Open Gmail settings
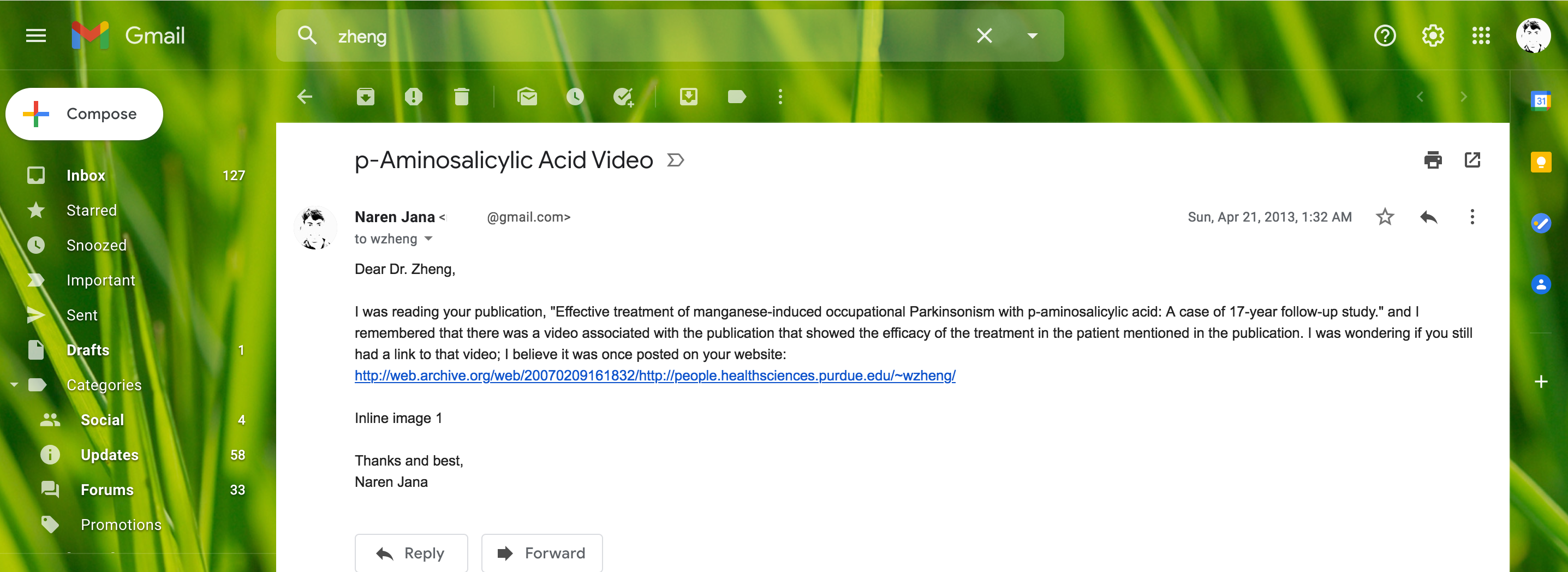This screenshot has height=572, width=1568. (1432, 35)
